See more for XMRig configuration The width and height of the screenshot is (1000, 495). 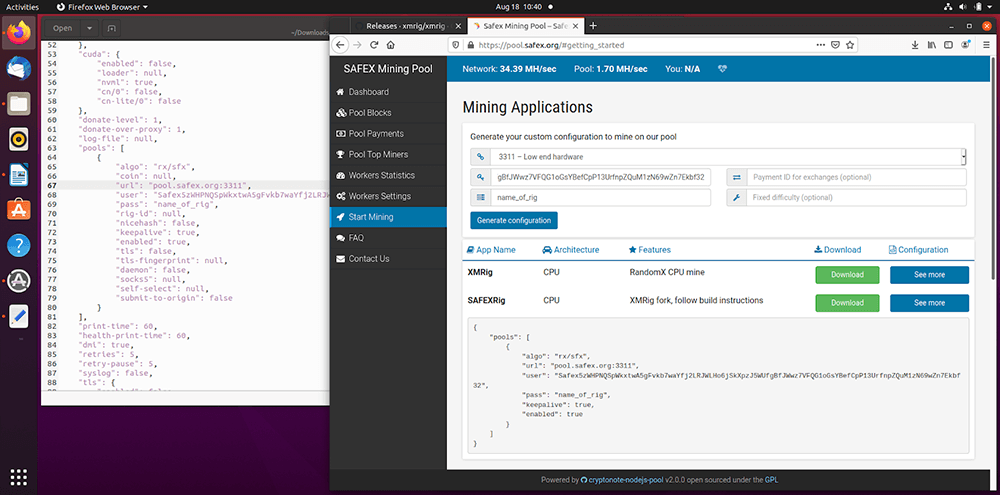point(929,275)
